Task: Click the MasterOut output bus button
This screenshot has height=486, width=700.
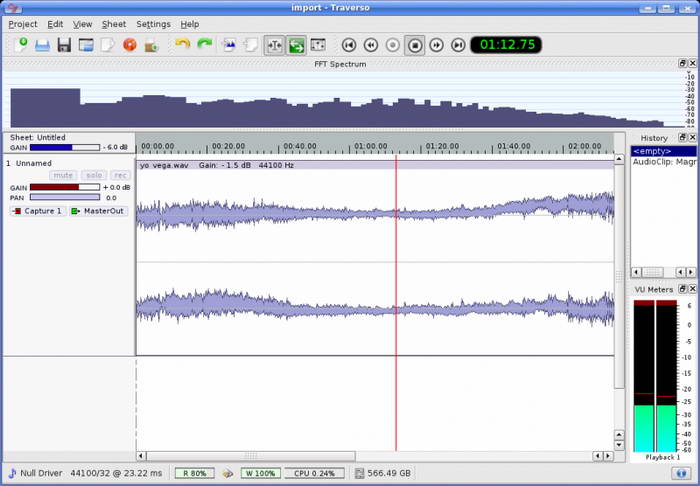Action: click(x=99, y=211)
